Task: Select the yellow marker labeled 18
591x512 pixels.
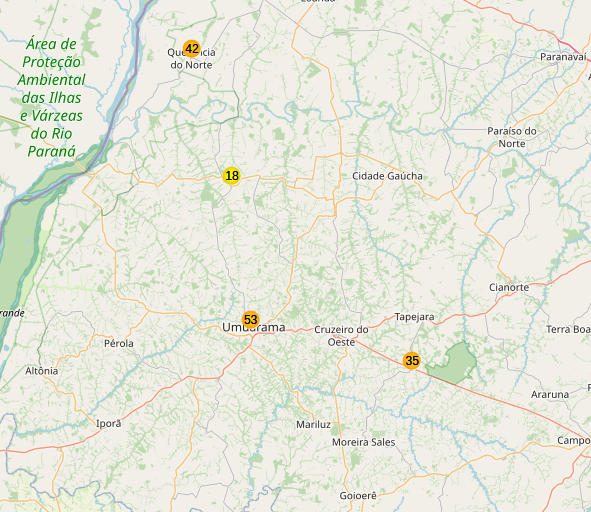Action: coord(231,176)
